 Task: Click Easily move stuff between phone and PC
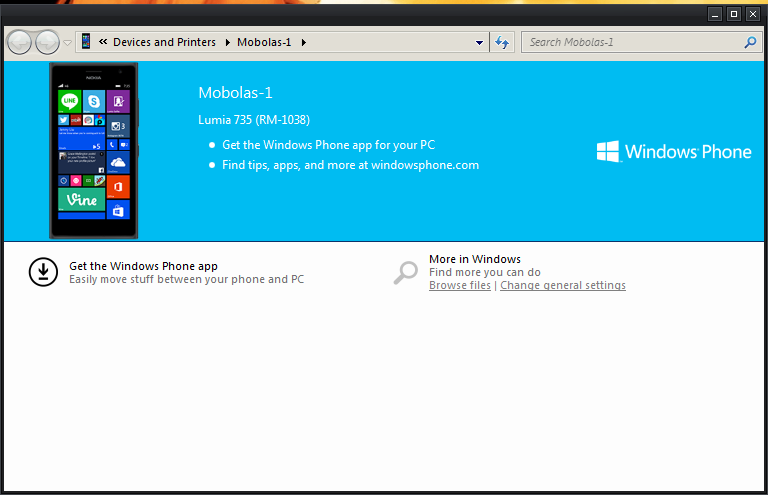click(x=186, y=279)
